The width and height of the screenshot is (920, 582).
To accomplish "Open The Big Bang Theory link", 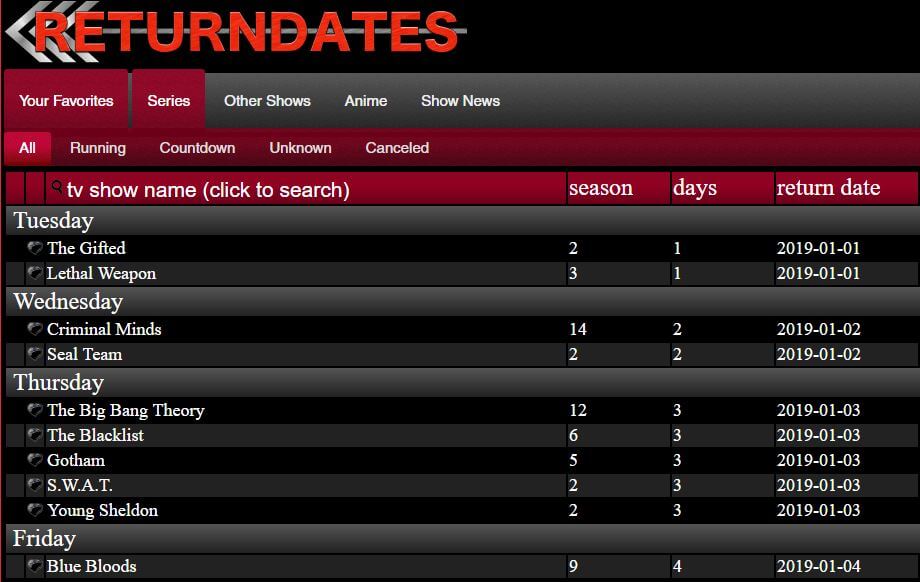I will tap(126, 410).
